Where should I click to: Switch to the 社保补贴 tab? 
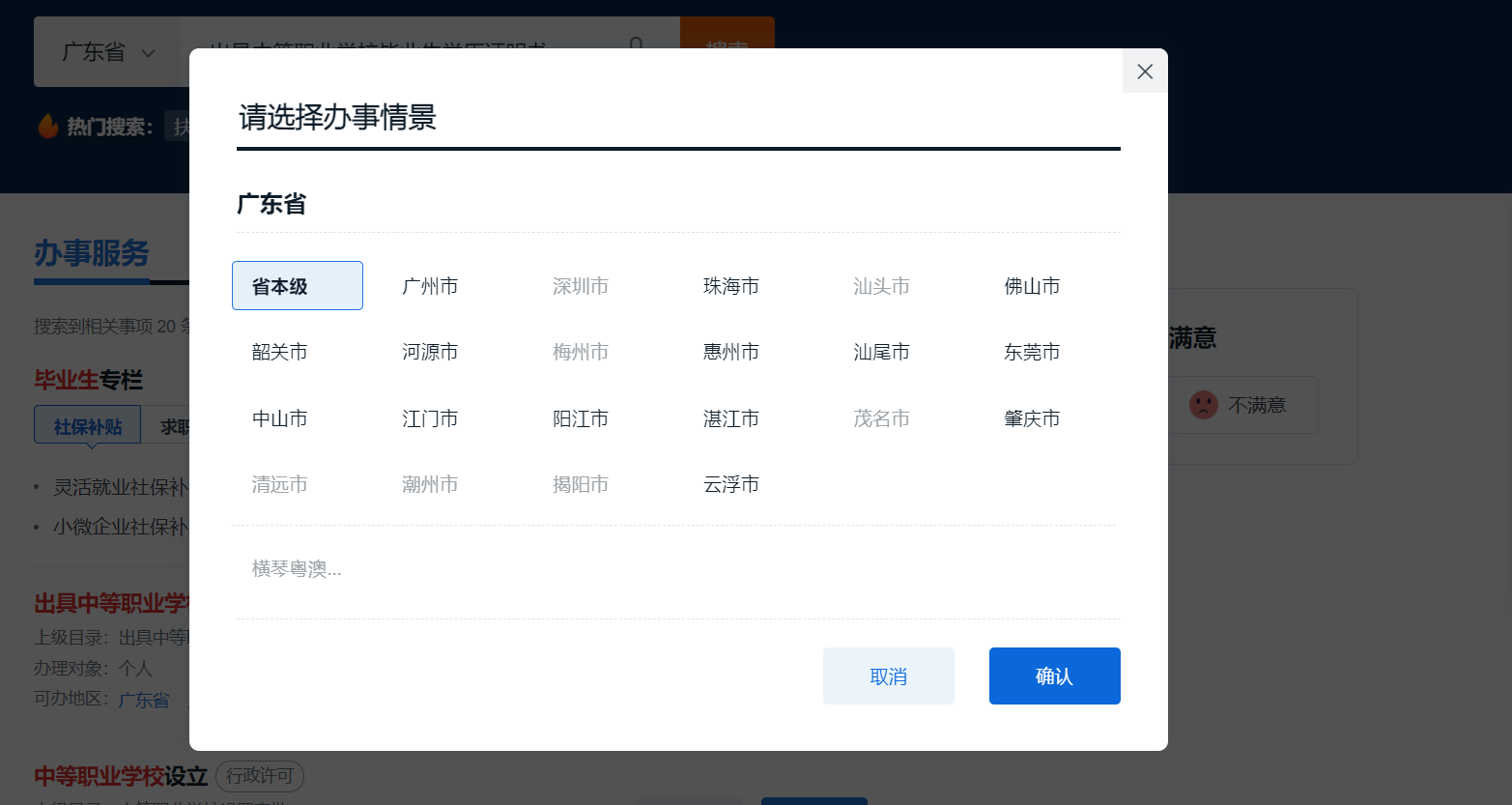point(87,424)
